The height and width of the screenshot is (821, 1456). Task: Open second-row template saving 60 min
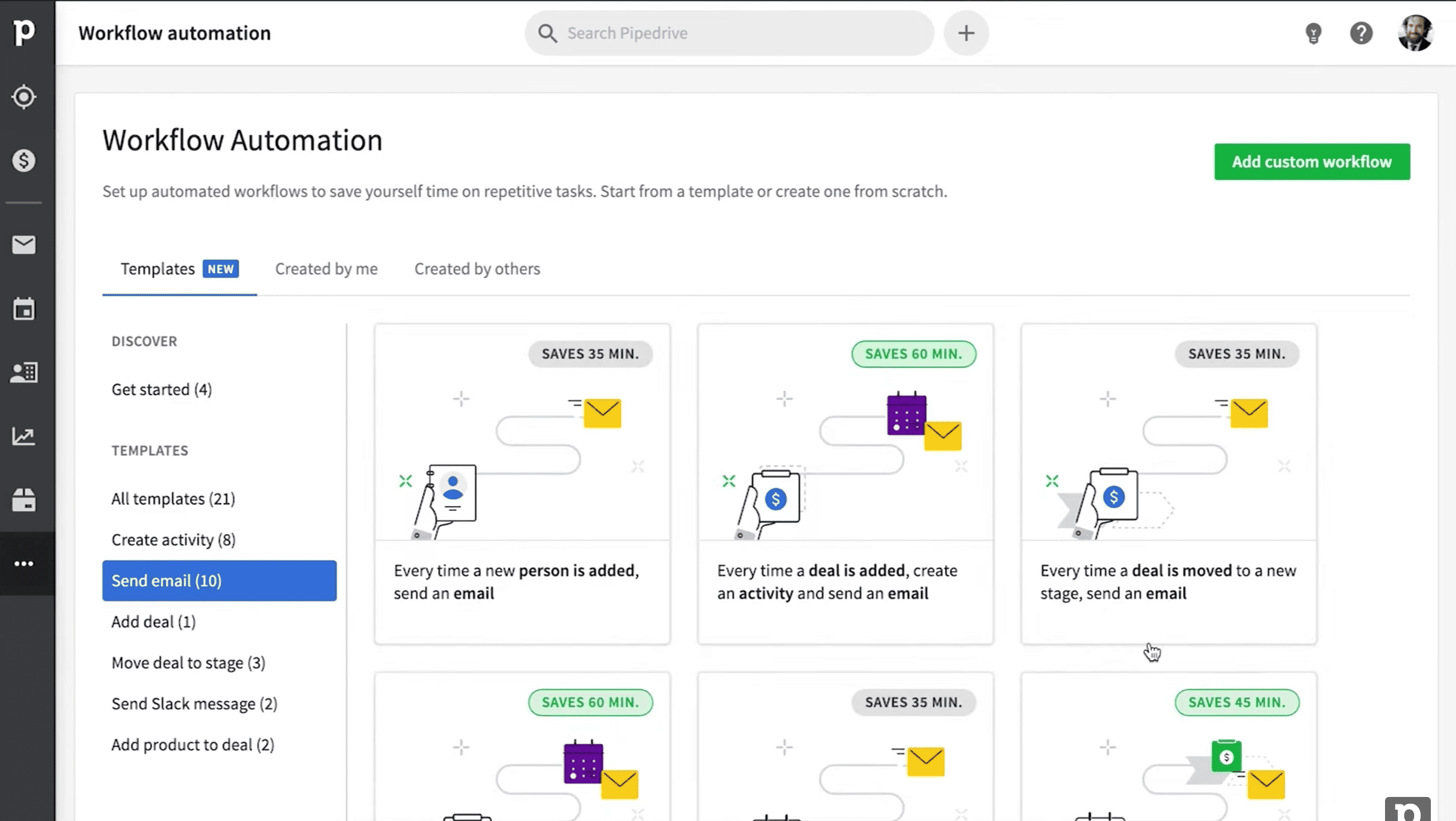click(522, 747)
